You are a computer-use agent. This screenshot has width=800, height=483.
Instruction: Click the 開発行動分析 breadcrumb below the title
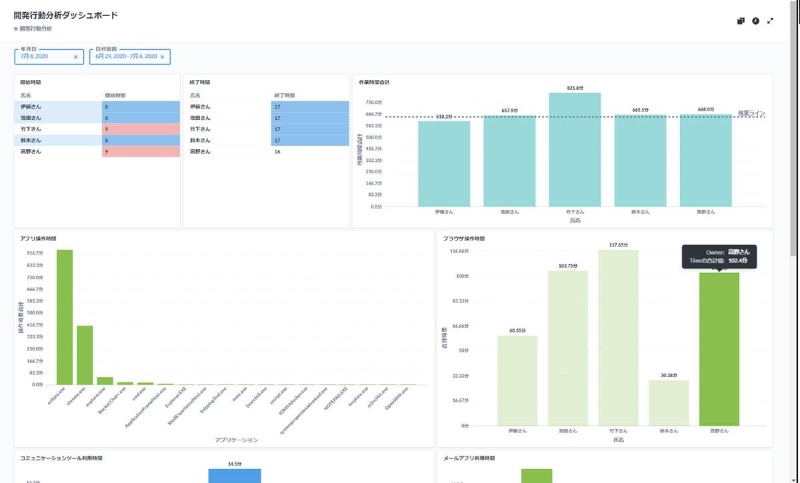click(35, 29)
